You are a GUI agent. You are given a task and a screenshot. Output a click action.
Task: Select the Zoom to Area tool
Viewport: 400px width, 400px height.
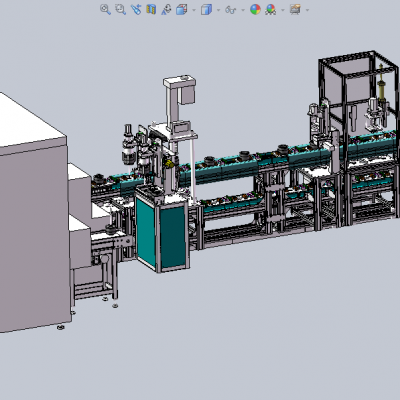pos(120,9)
